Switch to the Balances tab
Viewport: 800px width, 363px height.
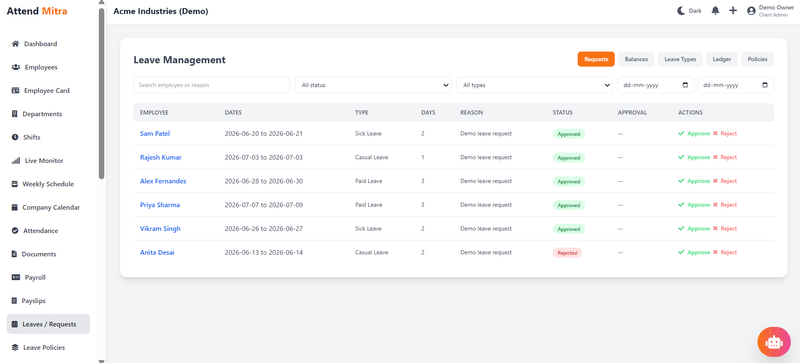tap(636, 59)
